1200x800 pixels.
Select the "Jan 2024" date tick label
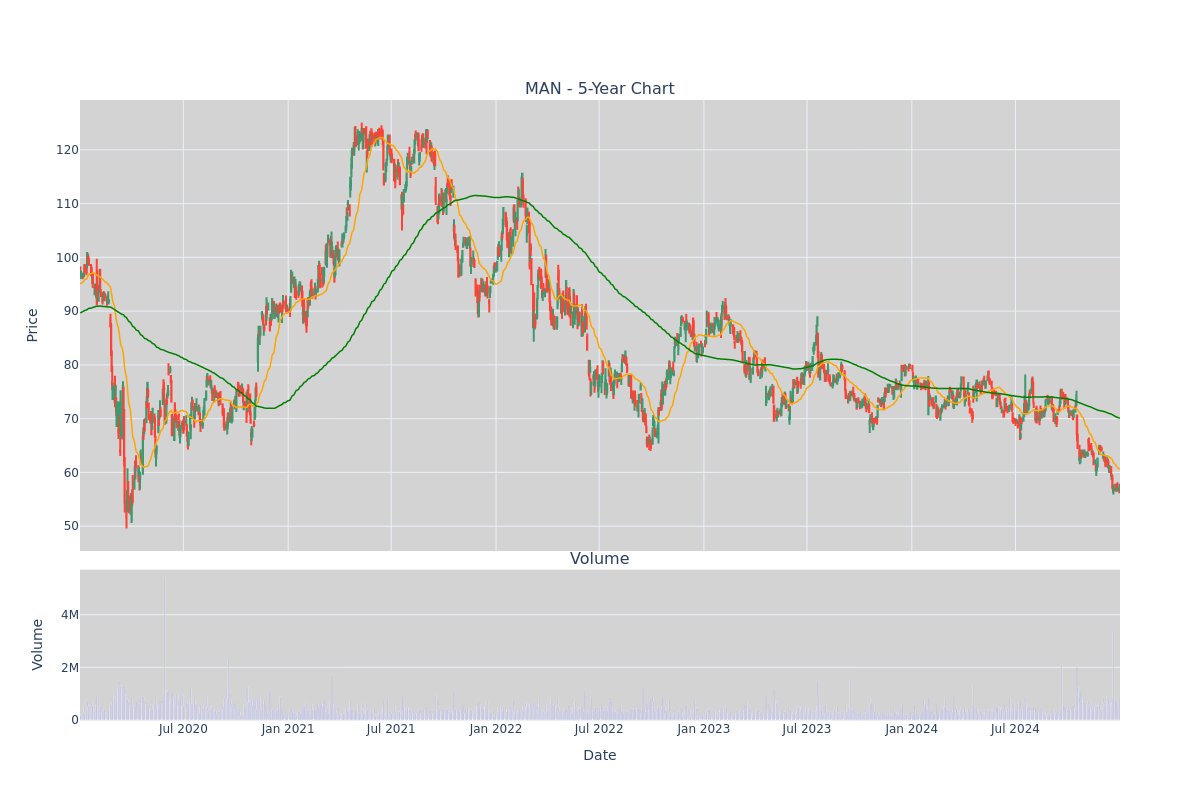[x=912, y=729]
